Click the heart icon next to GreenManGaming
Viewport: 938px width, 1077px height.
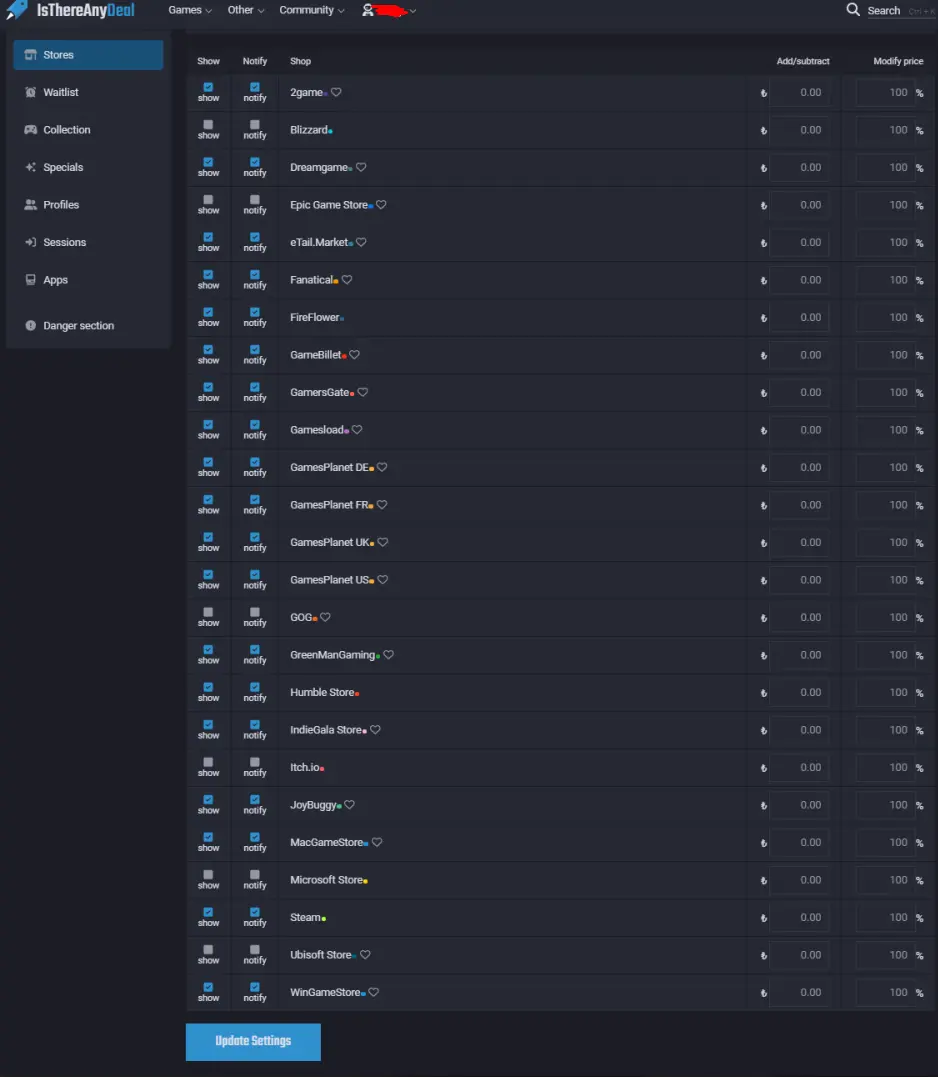[x=389, y=655]
